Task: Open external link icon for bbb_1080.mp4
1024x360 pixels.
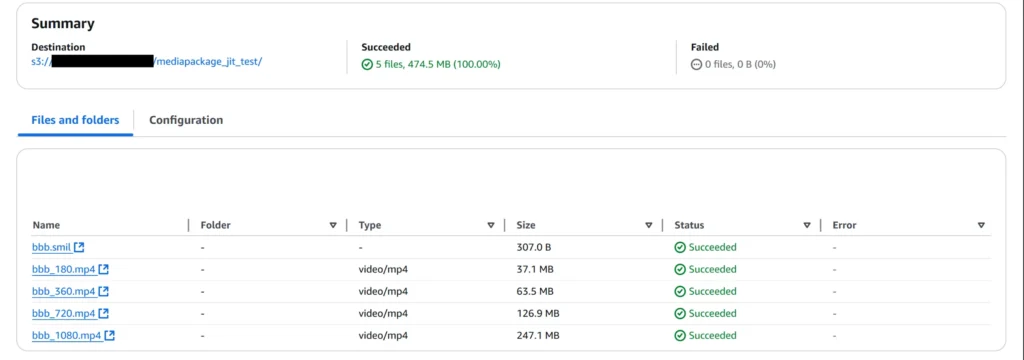Action: [x=110, y=335]
